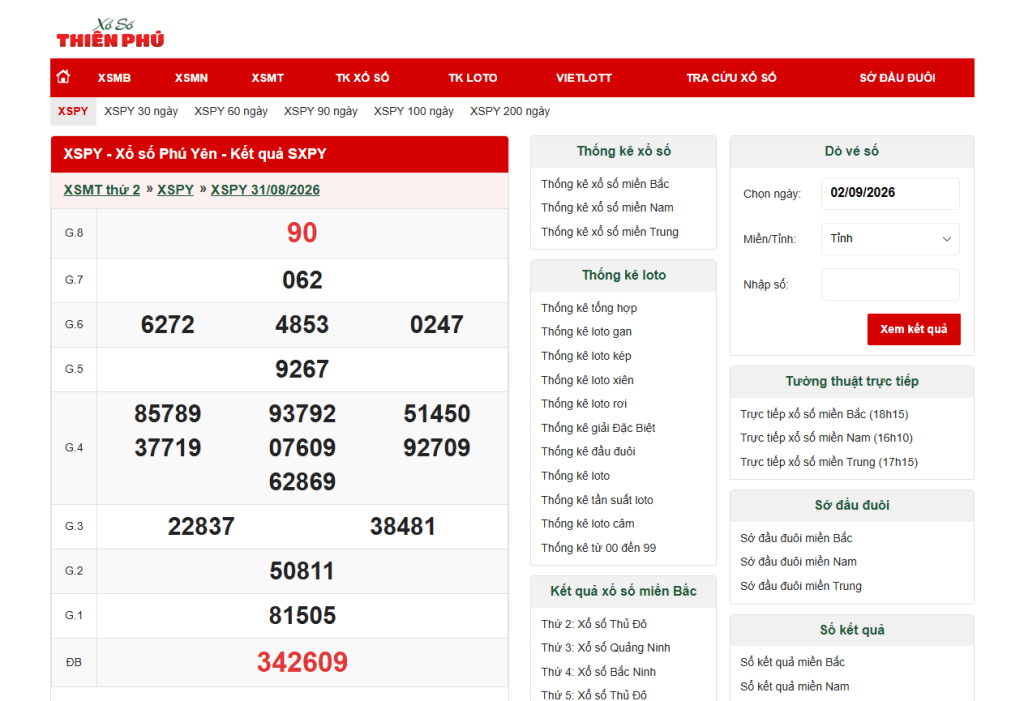
Task: Open Sổ kết quả miền Bắc link
Action: click(792, 662)
